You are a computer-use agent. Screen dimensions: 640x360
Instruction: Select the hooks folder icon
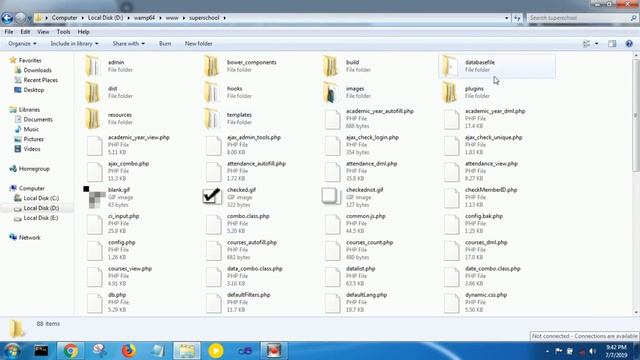click(x=212, y=92)
